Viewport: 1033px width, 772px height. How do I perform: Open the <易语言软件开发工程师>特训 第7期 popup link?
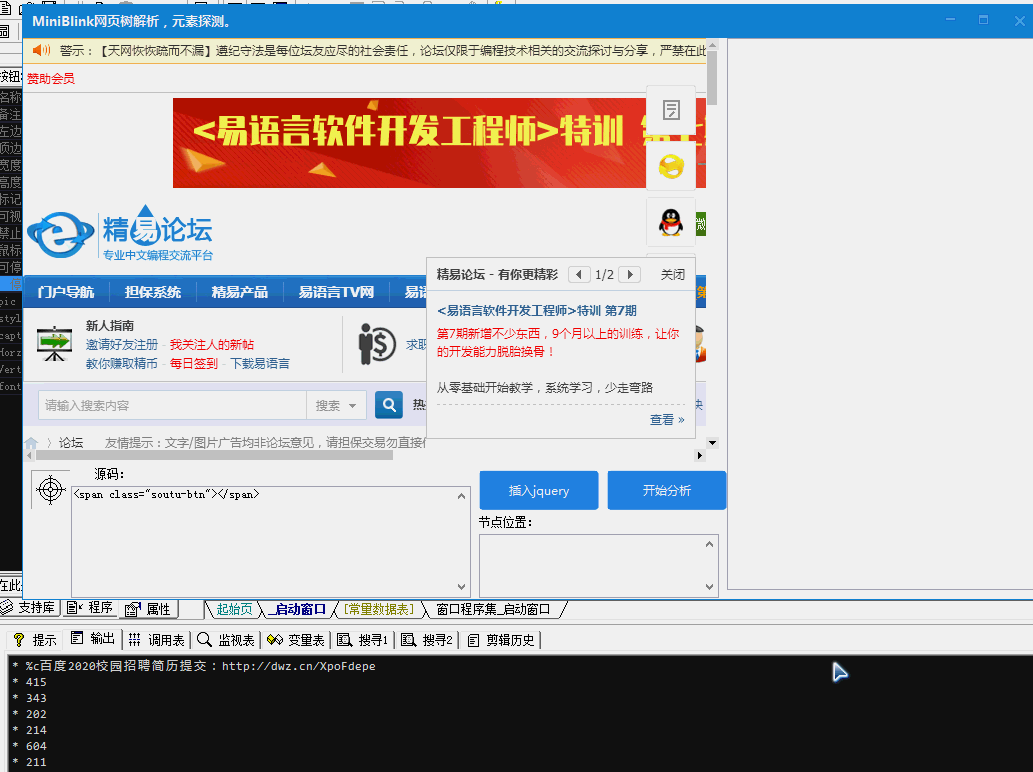pos(537,310)
